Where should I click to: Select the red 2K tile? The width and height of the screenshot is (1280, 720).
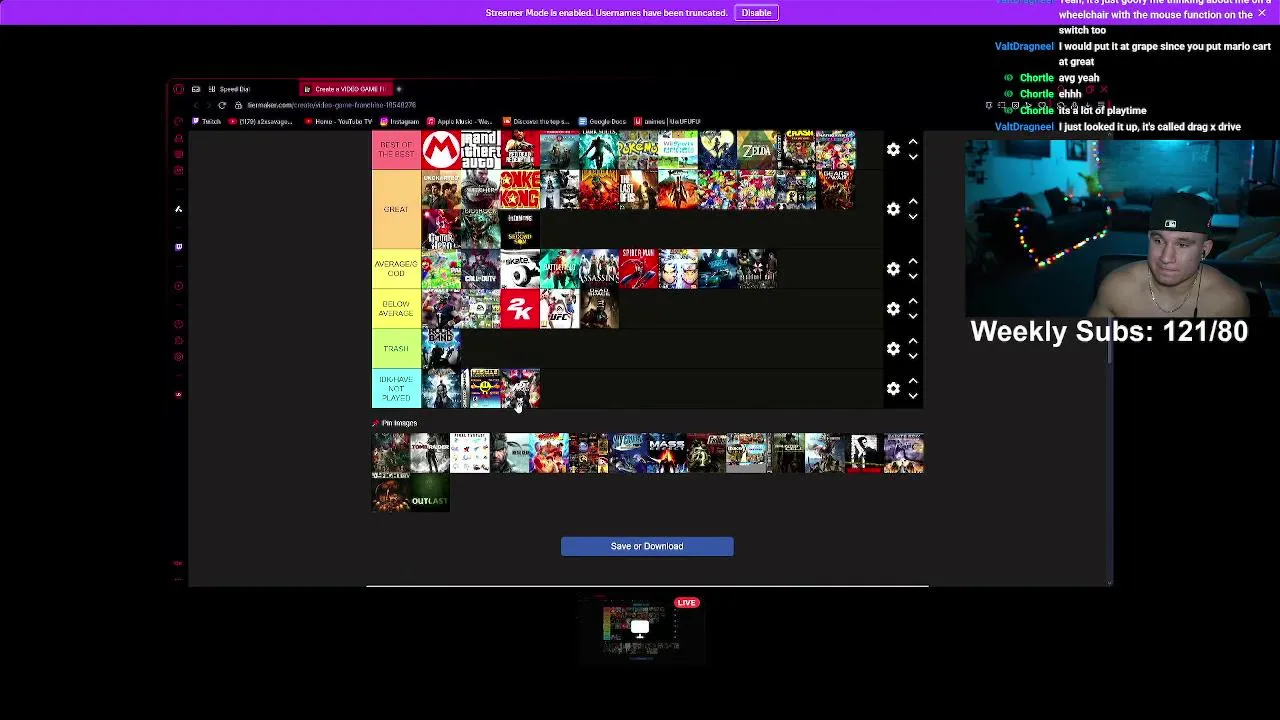[520, 309]
